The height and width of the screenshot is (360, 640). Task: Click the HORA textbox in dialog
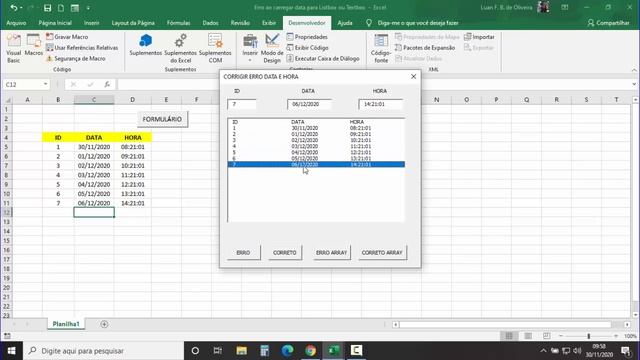tap(380, 104)
